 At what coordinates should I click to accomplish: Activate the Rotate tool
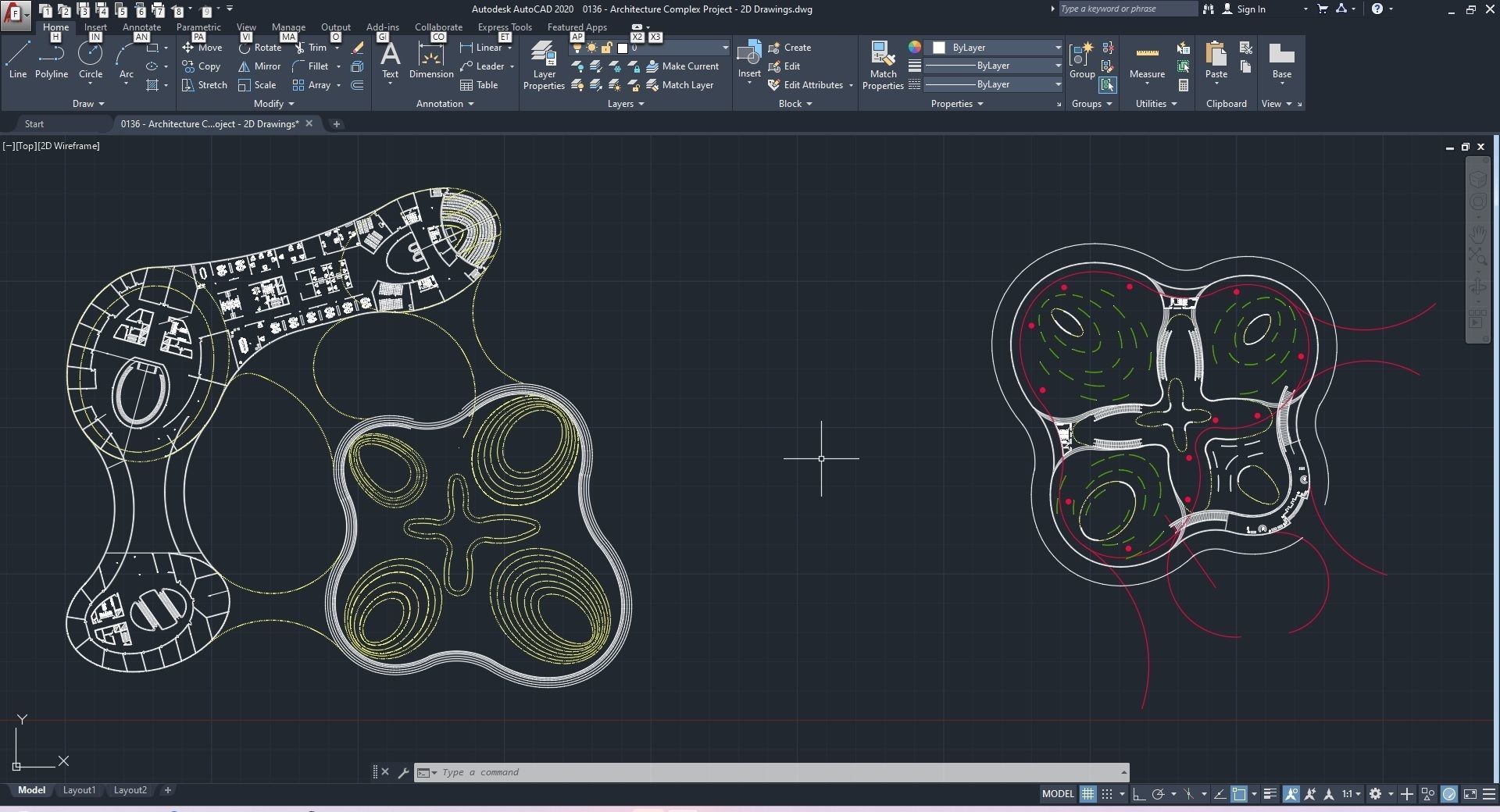259,48
